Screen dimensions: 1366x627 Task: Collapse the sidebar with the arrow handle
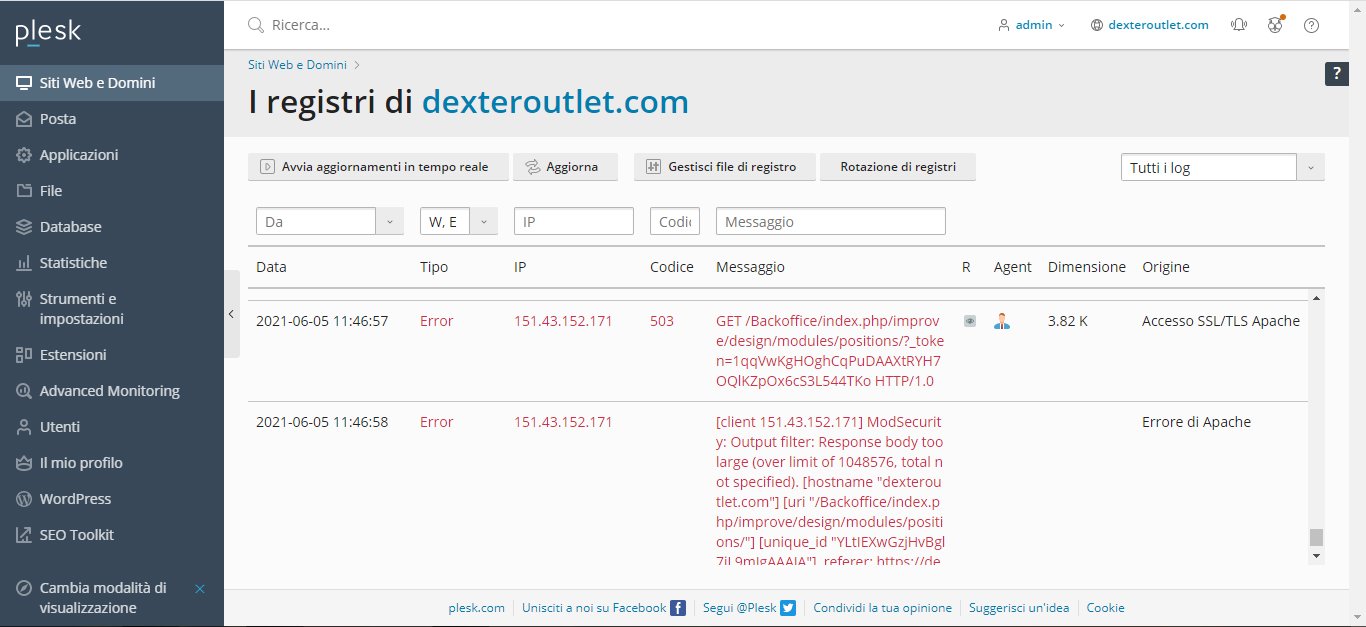[231, 314]
